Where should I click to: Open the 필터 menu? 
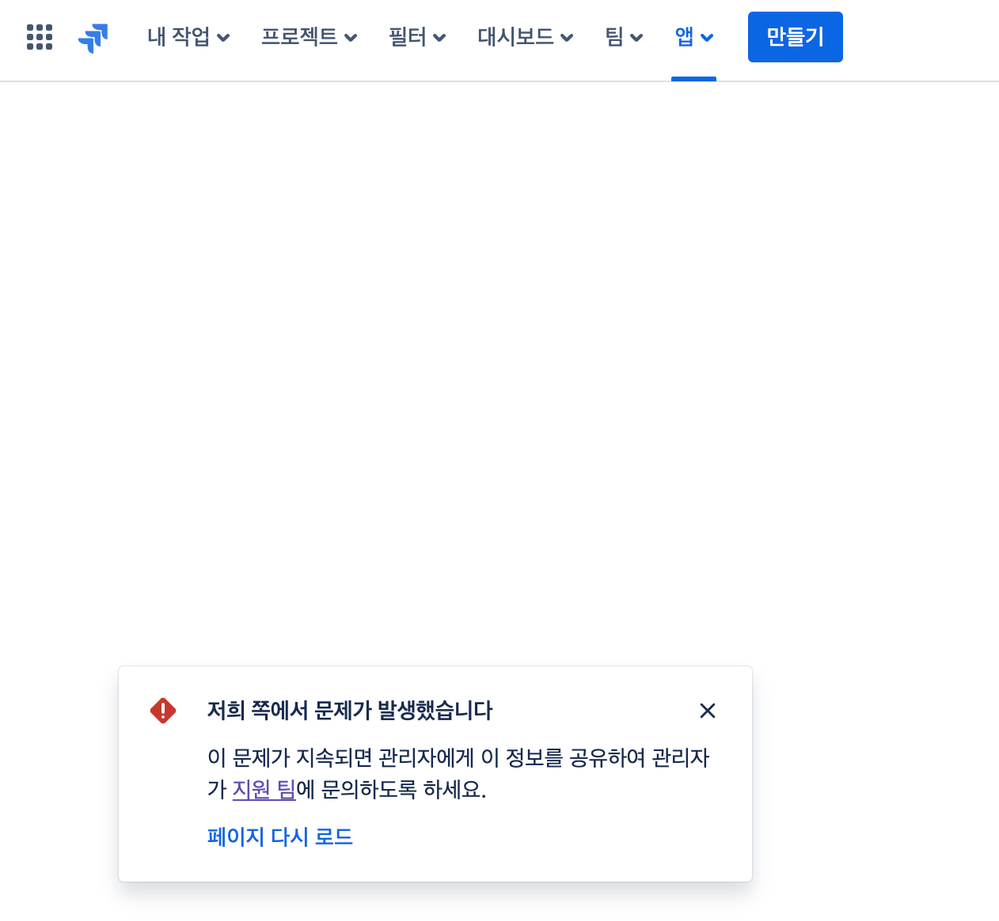(x=409, y=36)
